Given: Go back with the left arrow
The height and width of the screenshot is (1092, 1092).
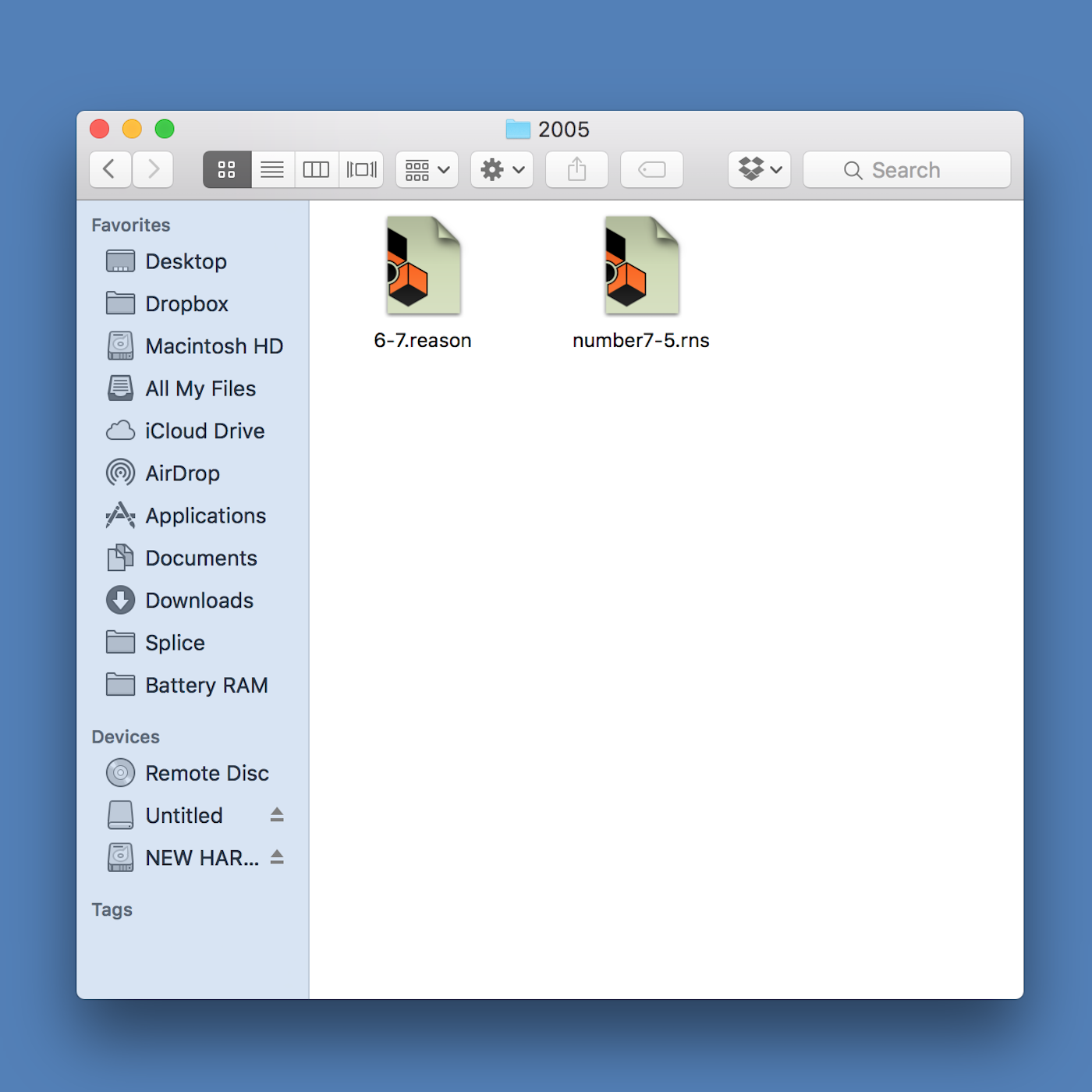Looking at the screenshot, I should pyautogui.click(x=110, y=169).
